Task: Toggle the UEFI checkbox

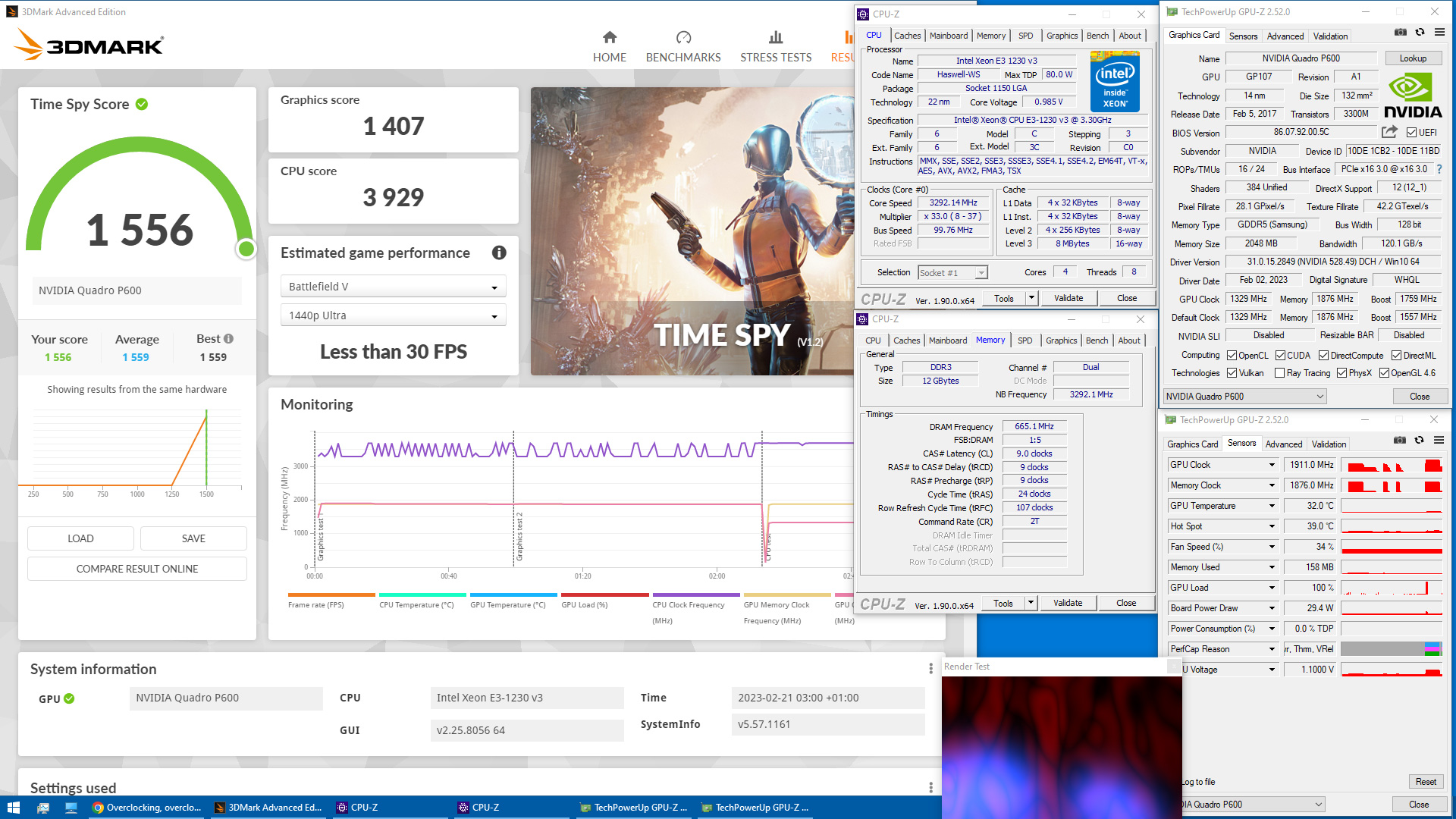Action: click(1411, 133)
